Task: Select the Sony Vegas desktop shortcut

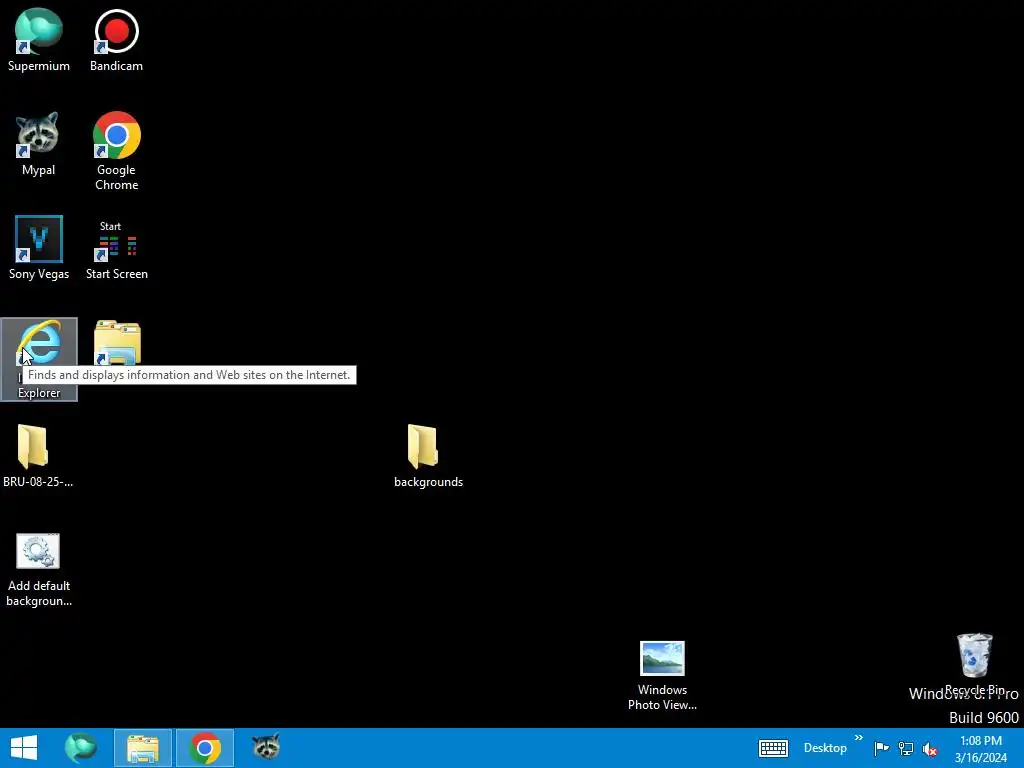Action: (39, 248)
